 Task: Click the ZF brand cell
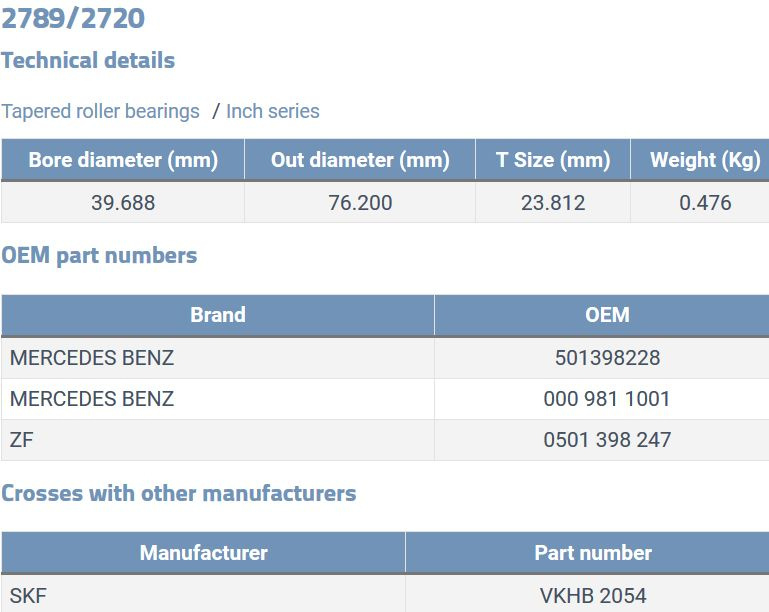click(x=218, y=440)
